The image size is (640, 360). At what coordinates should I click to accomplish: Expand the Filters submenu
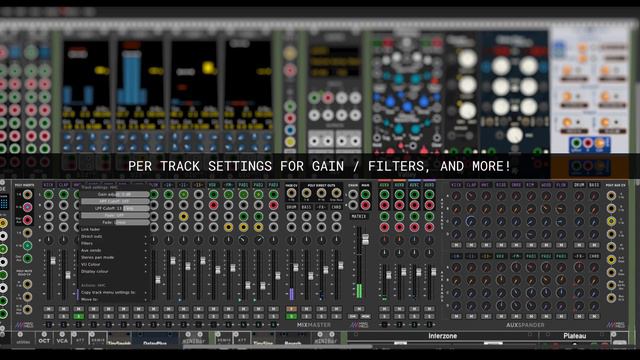pos(113,243)
